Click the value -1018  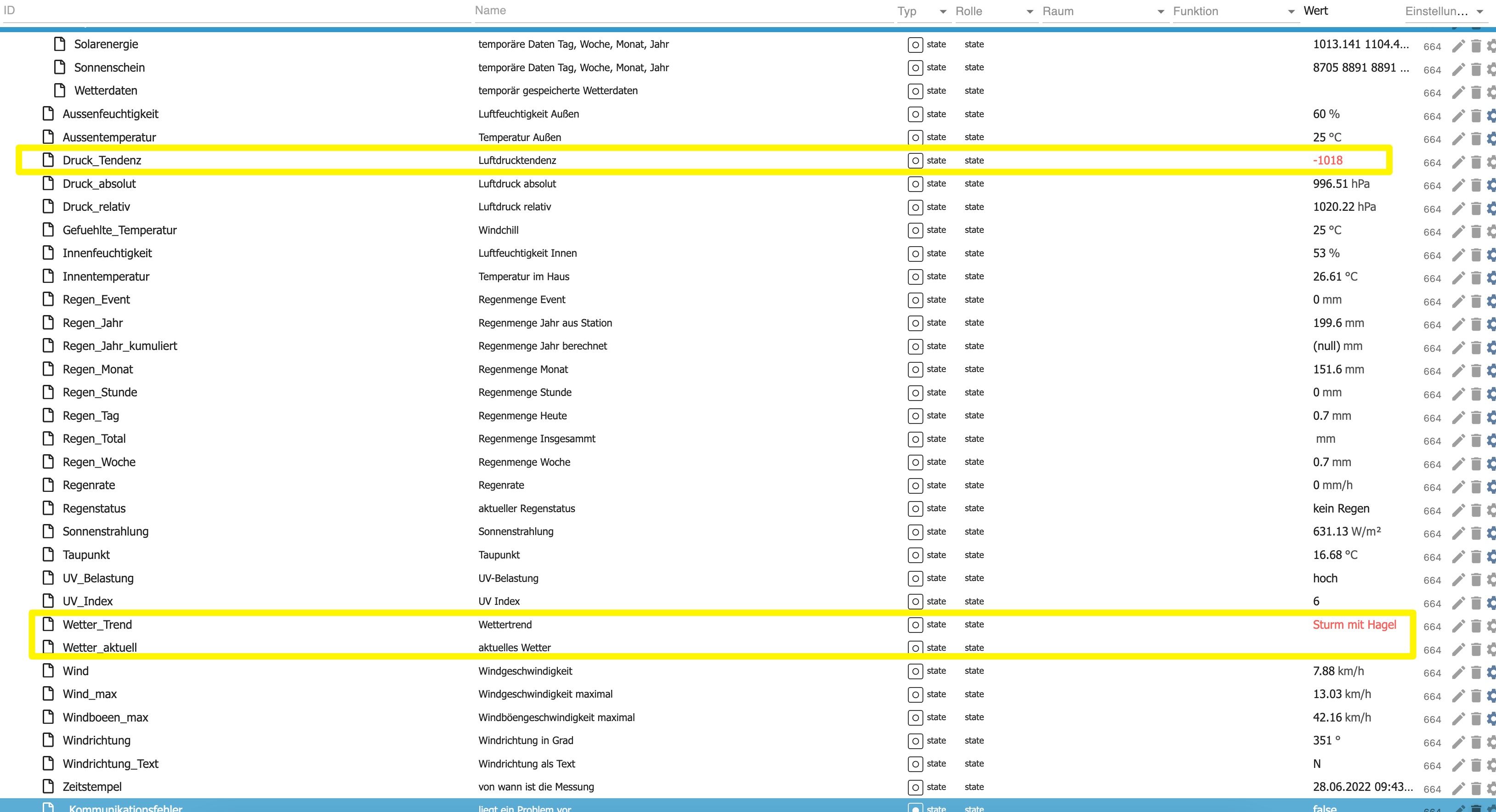pos(1327,160)
